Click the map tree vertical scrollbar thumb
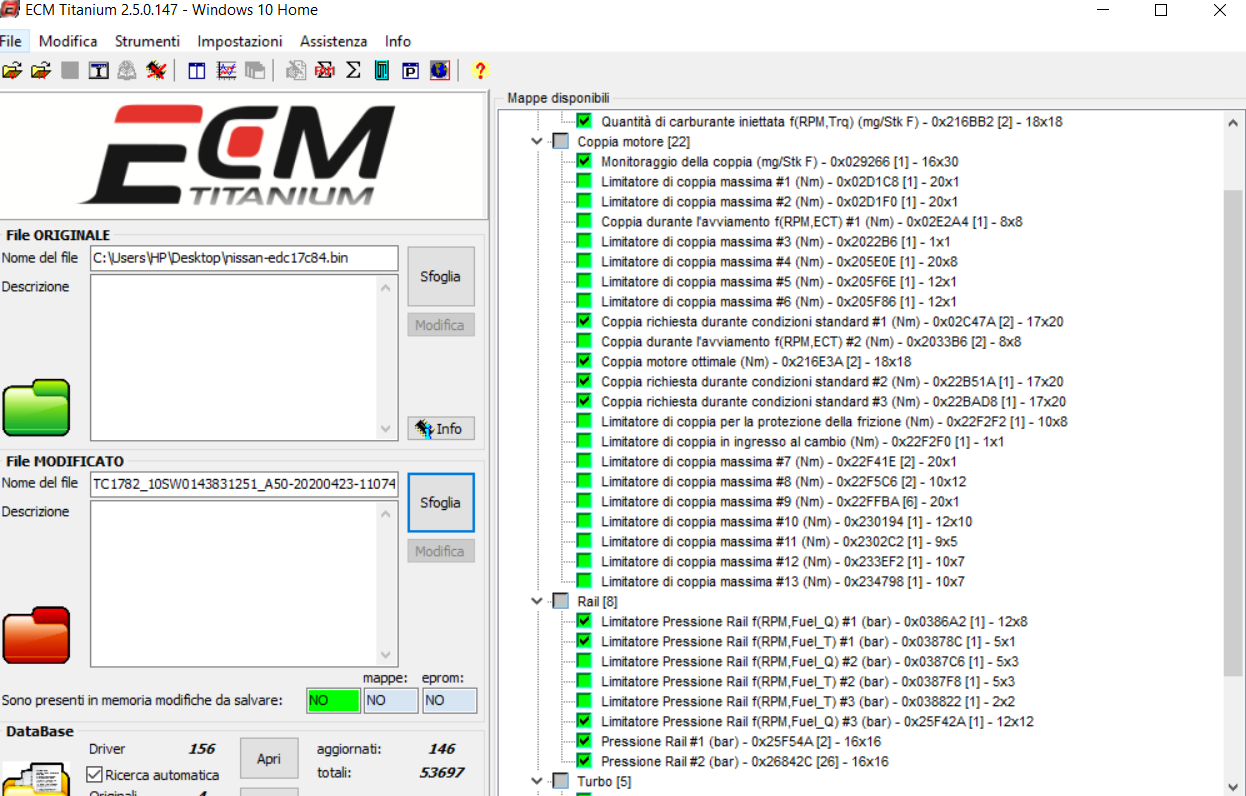The image size is (1246, 796). pyautogui.click(x=1234, y=433)
